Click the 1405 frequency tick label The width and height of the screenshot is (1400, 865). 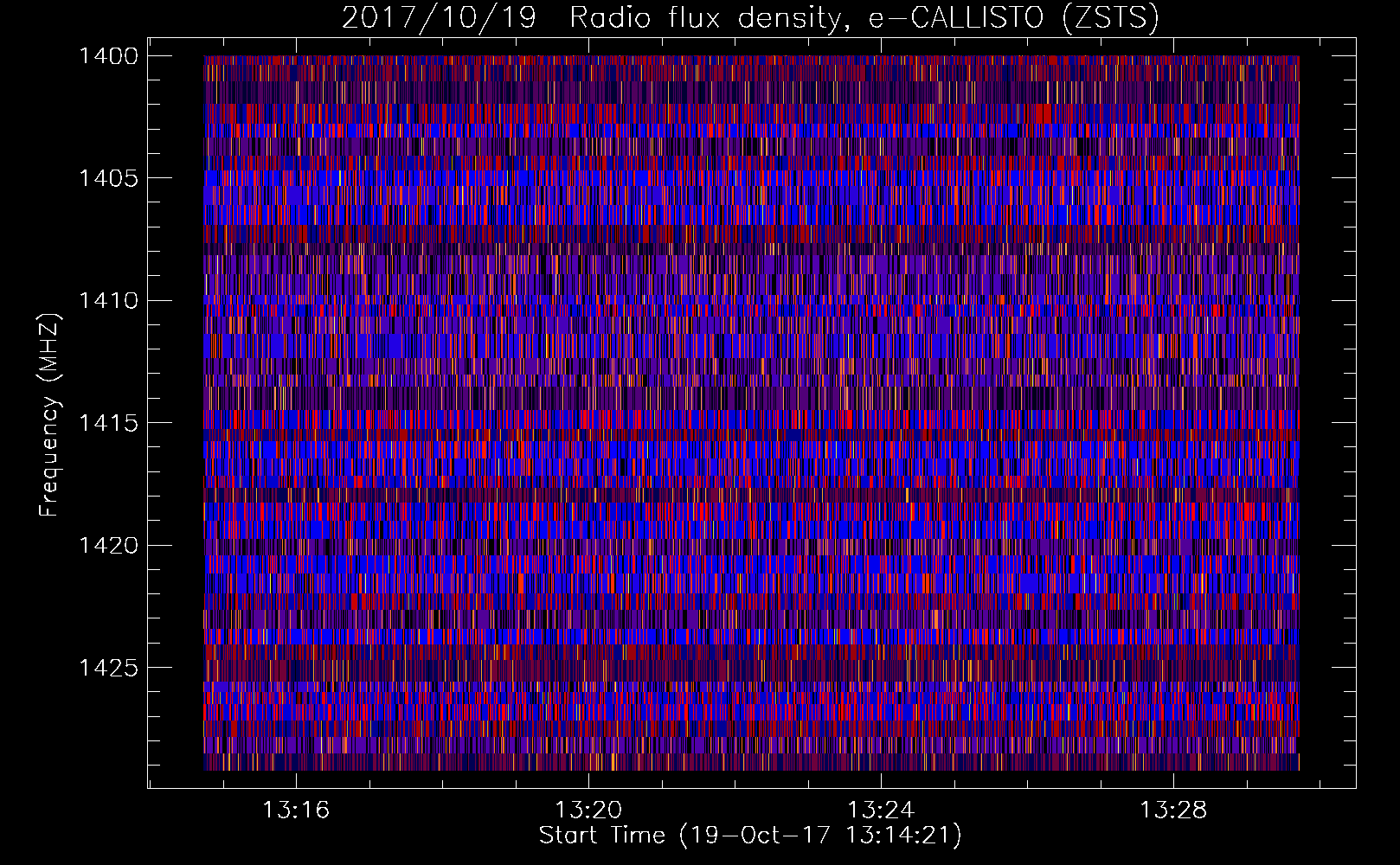[x=108, y=178]
